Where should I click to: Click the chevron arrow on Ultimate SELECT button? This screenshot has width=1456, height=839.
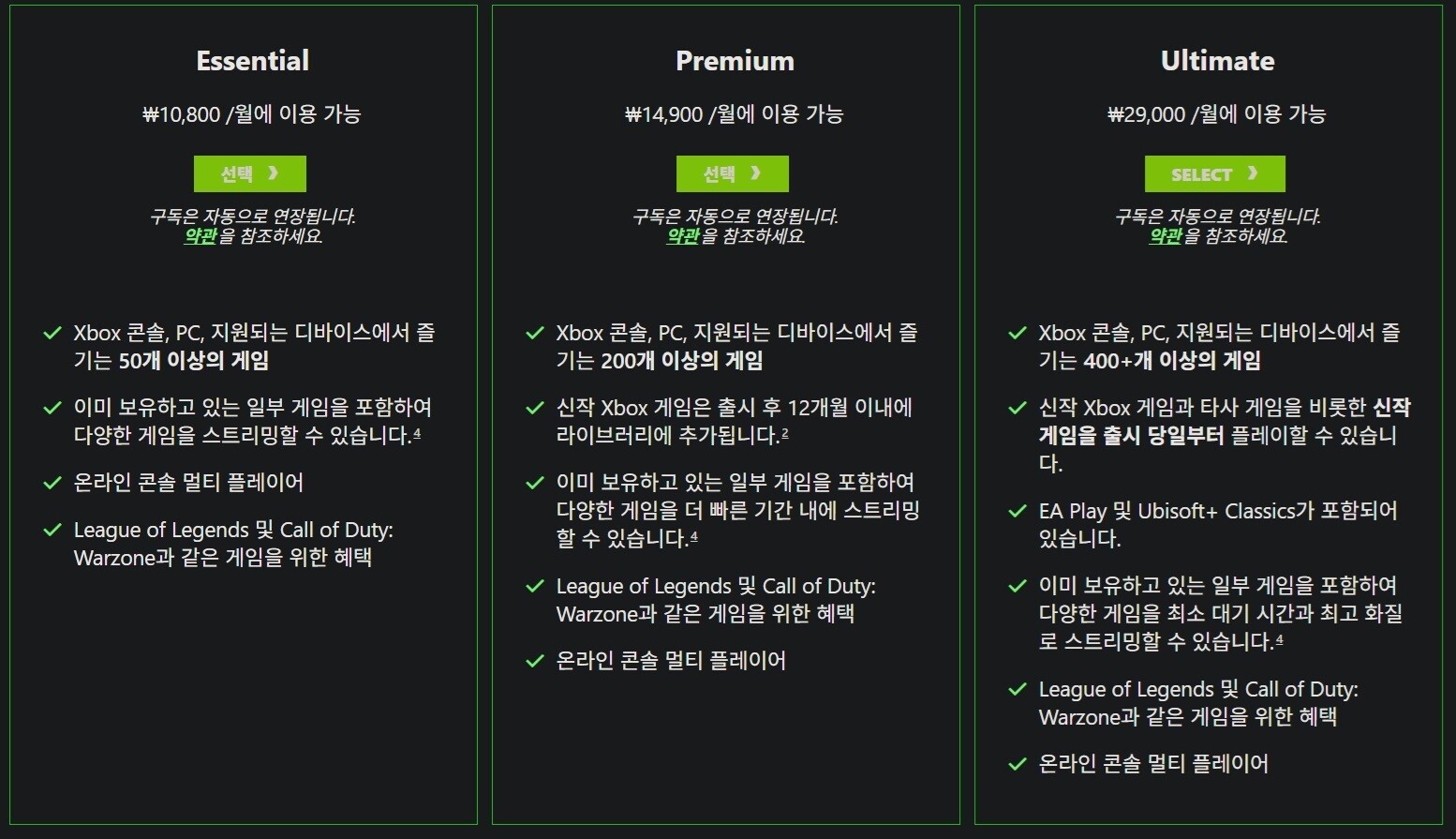[1253, 173]
